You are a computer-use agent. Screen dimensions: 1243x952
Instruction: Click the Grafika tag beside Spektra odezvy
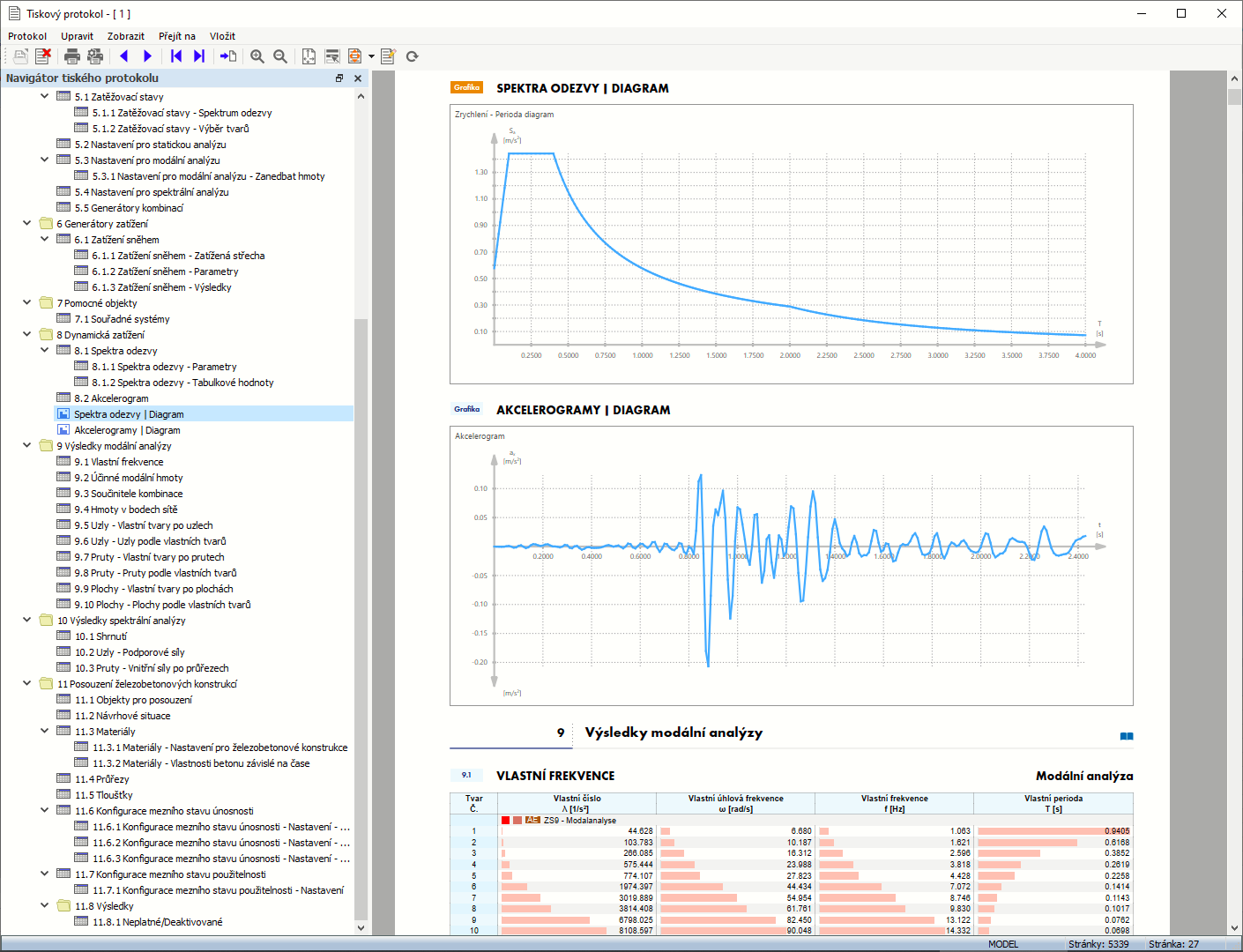[467, 87]
